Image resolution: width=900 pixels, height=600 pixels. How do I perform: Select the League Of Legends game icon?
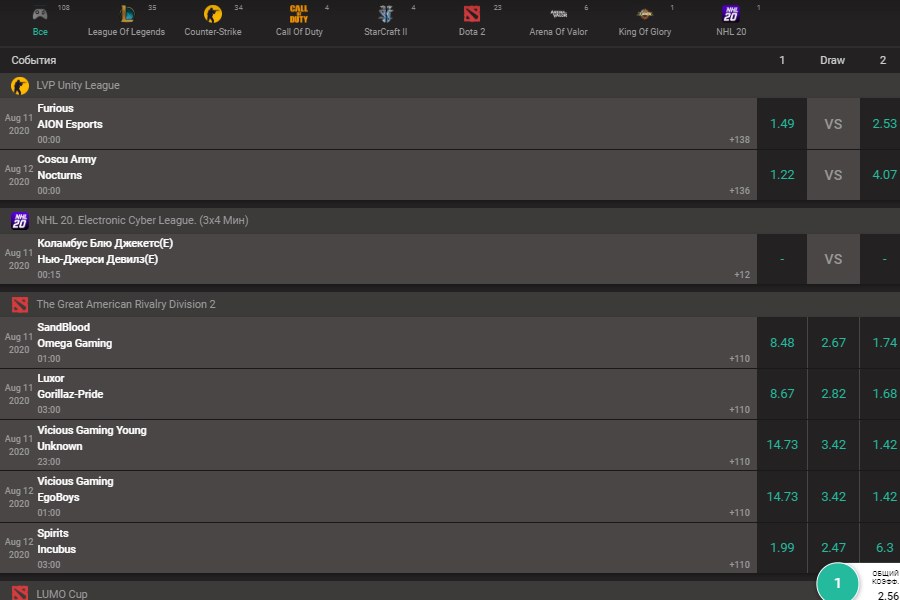[126, 14]
